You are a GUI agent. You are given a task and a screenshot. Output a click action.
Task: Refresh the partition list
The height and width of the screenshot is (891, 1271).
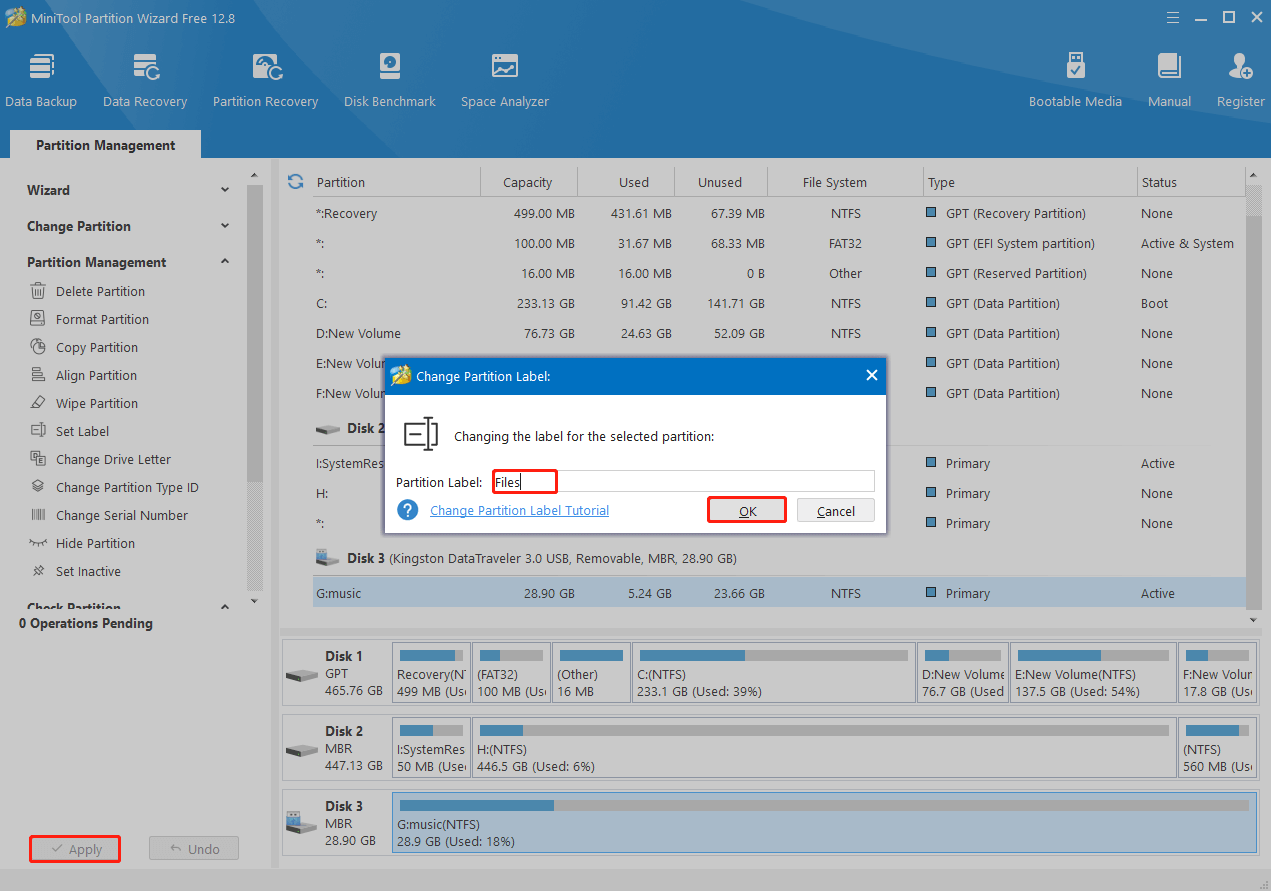pyautogui.click(x=295, y=182)
